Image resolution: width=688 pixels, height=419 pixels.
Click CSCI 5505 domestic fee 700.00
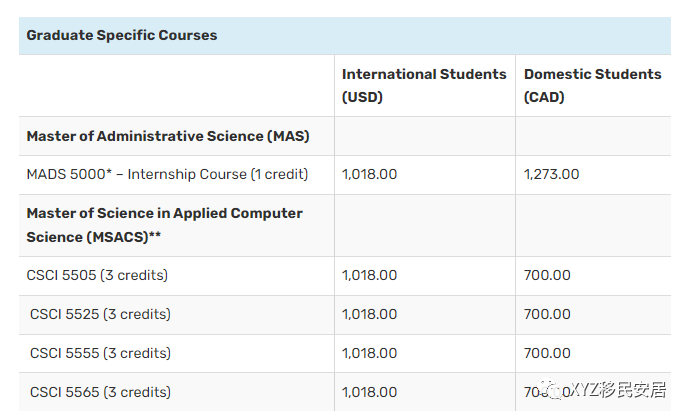click(547, 275)
